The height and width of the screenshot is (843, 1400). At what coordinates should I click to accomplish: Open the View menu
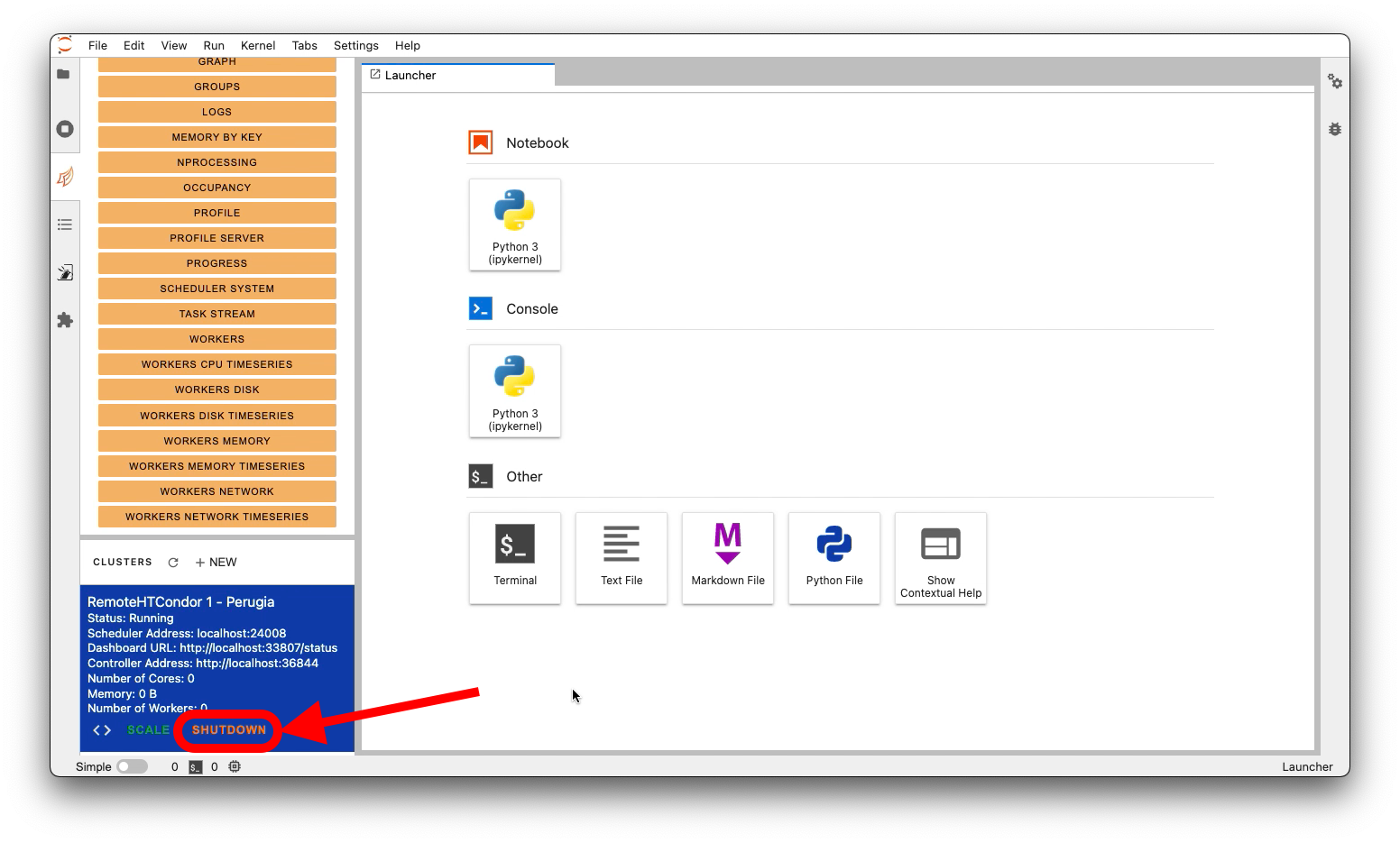174,46
